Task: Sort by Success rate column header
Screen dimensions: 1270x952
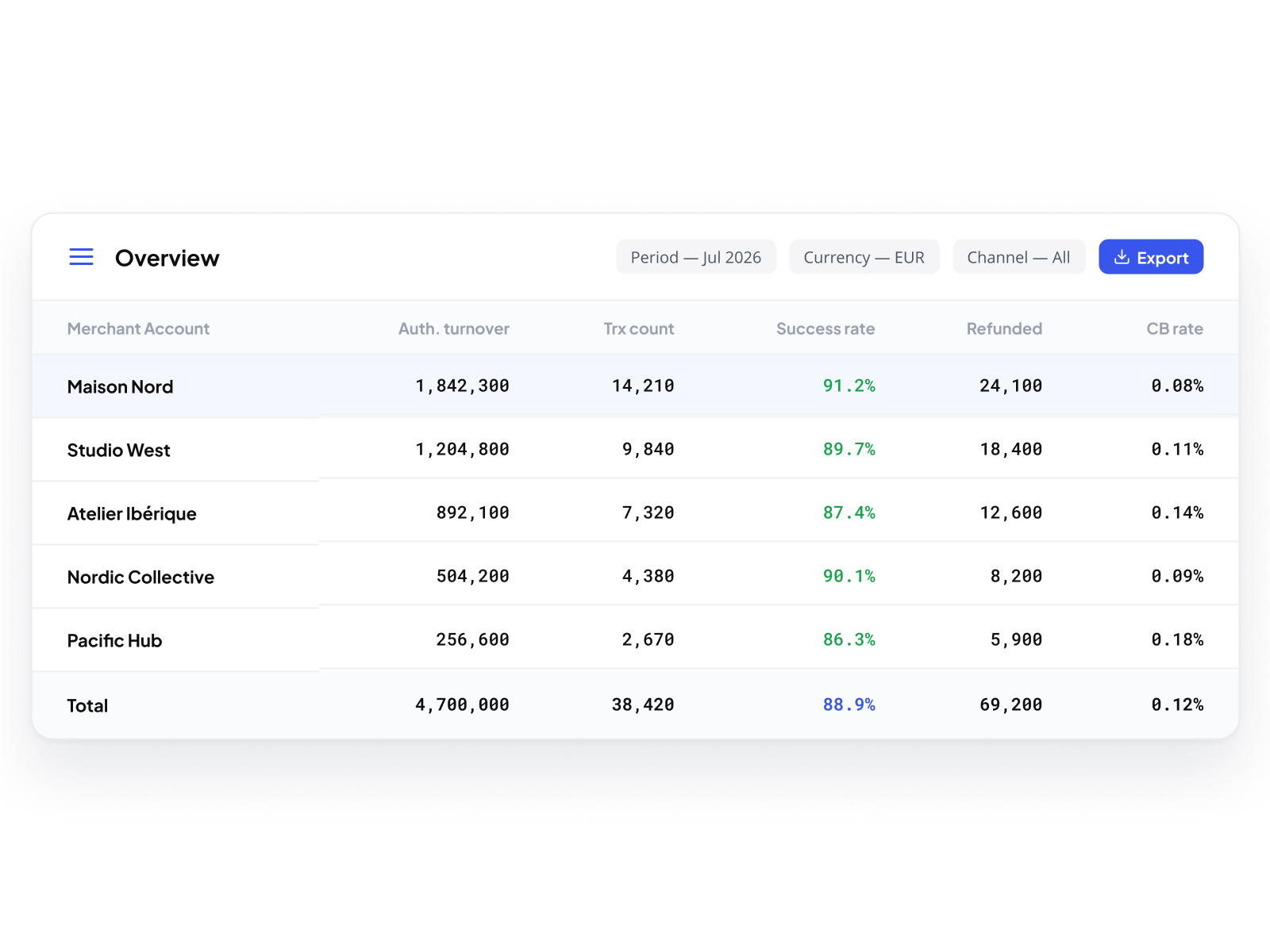Action: pos(825,328)
